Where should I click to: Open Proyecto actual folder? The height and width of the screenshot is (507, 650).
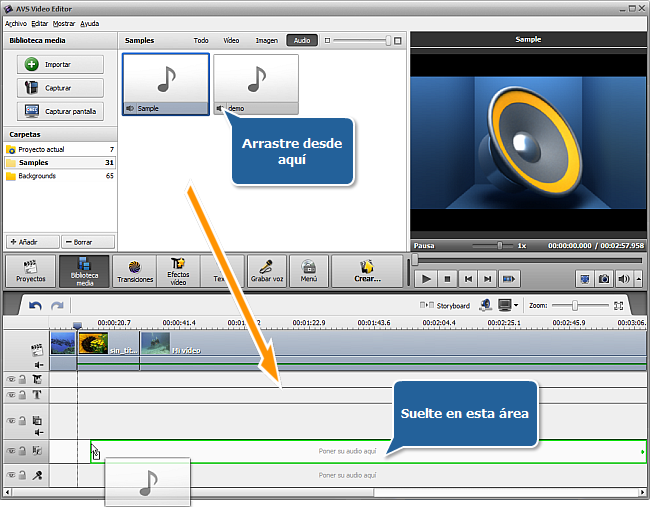pos(60,149)
